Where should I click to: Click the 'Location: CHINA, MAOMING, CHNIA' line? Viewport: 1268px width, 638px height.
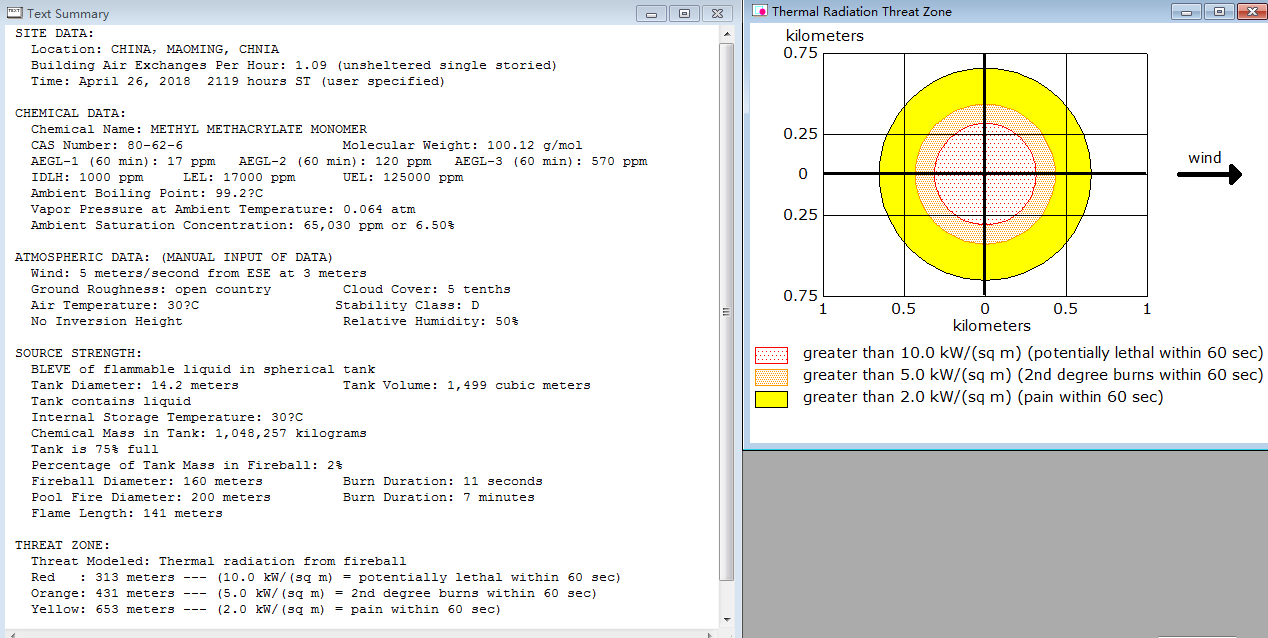coord(155,49)
